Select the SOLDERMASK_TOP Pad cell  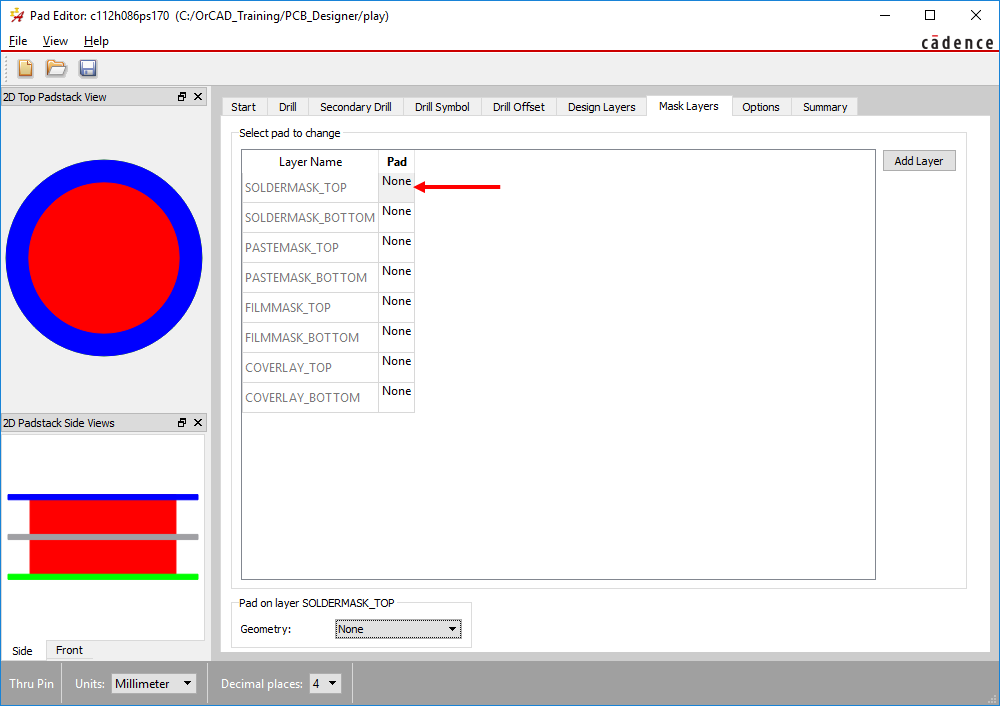(397, 188)
